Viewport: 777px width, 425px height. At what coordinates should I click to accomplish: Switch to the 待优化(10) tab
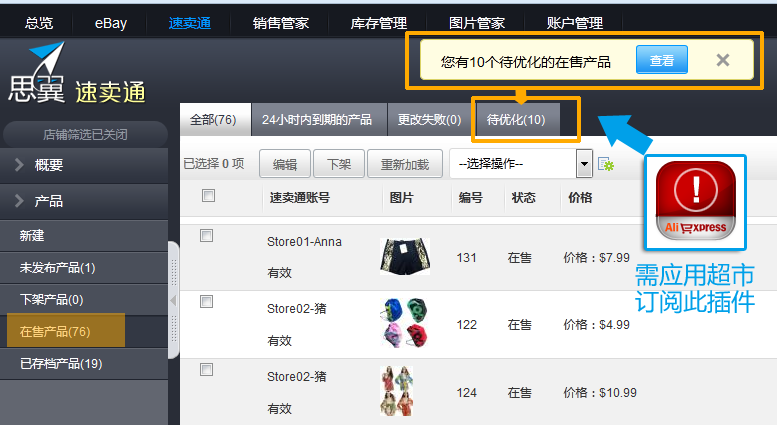point(516,119)
